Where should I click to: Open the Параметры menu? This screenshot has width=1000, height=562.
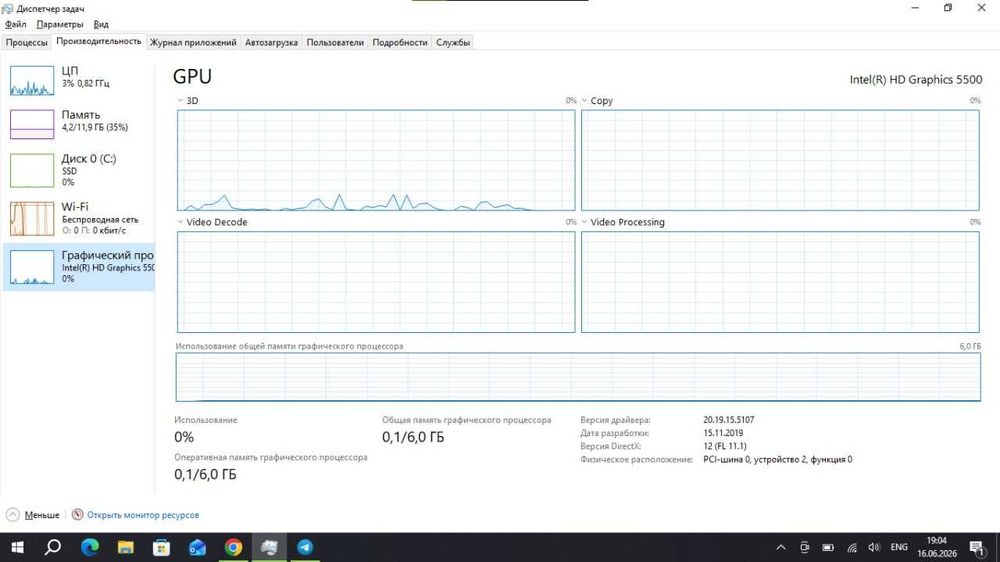[x=59, y=24]
